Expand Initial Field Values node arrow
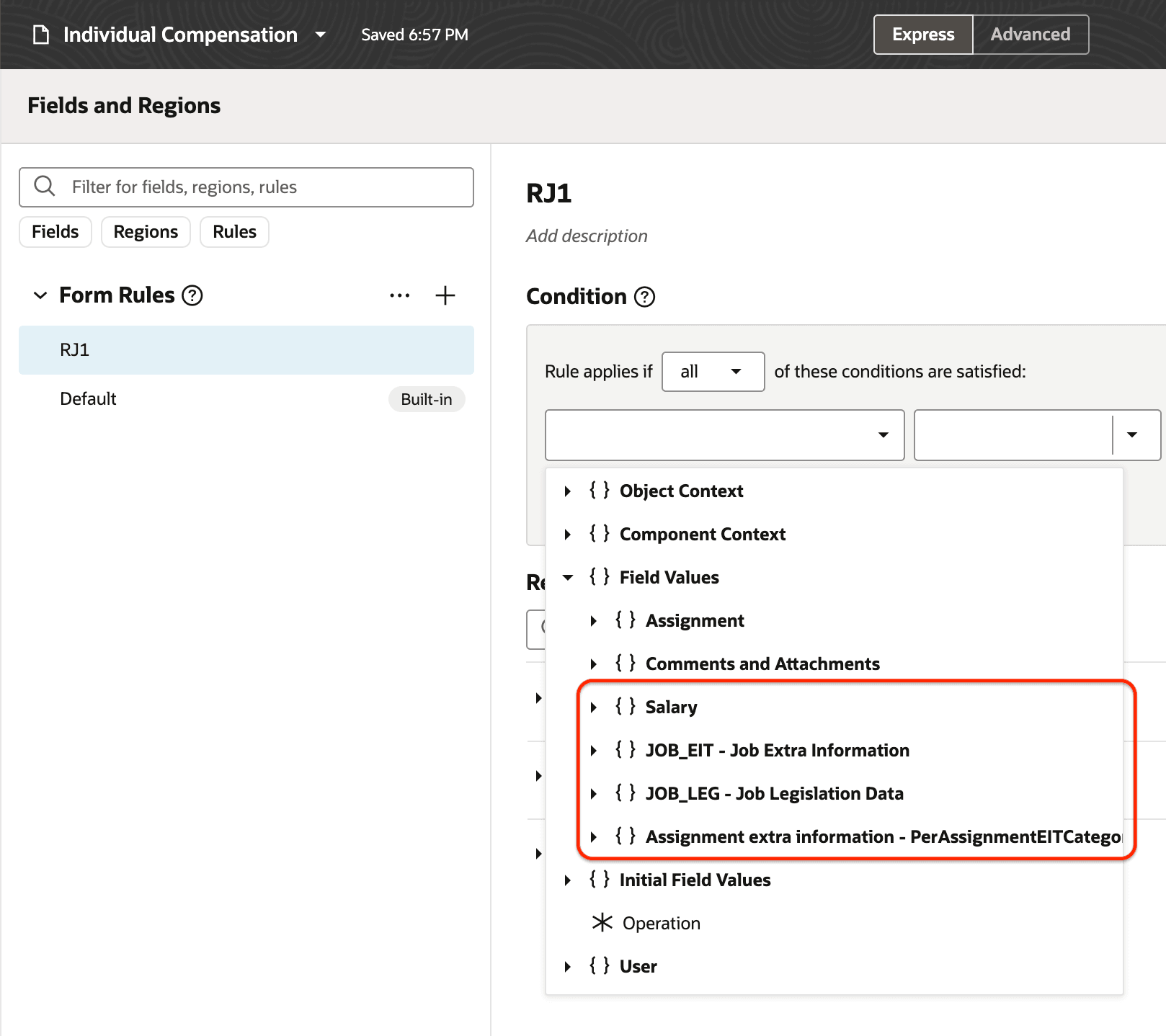The image size is (1166, 1036). click(568, 880)
